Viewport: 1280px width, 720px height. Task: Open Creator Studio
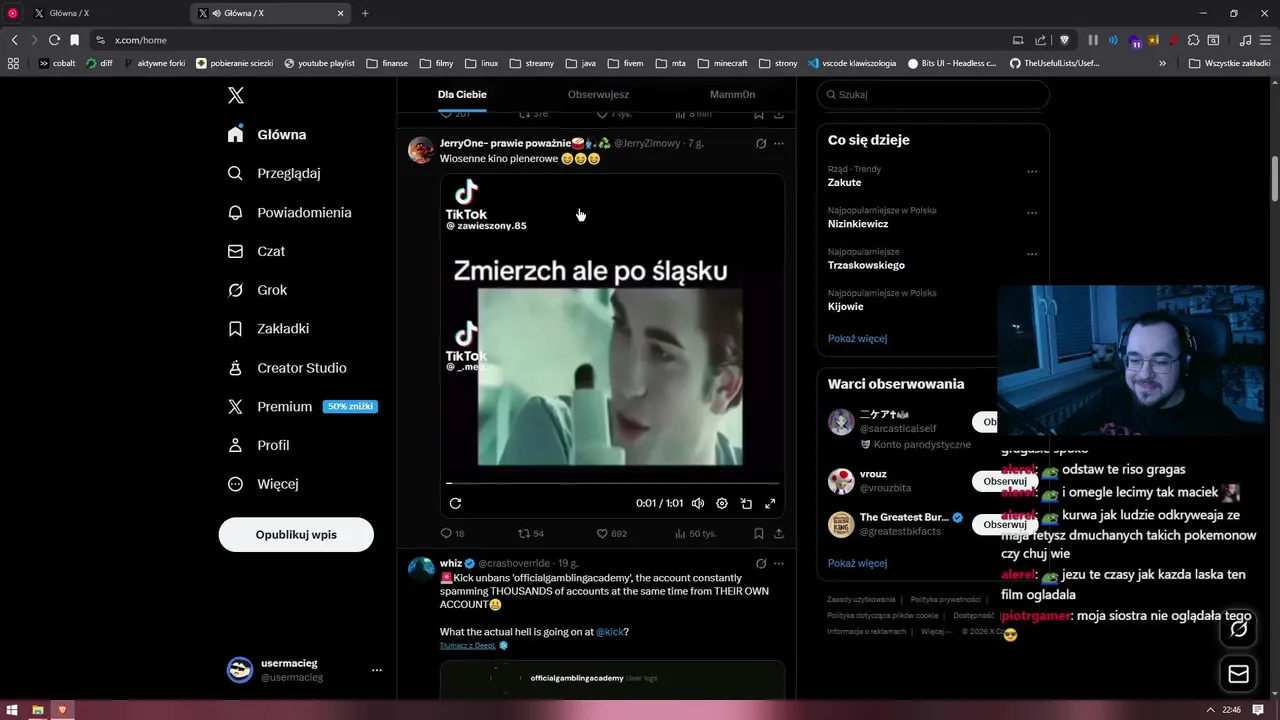coord(287,368)
